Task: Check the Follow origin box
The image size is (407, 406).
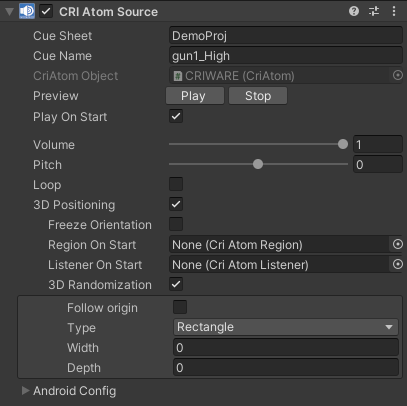Action: click(x=180, y=307)
